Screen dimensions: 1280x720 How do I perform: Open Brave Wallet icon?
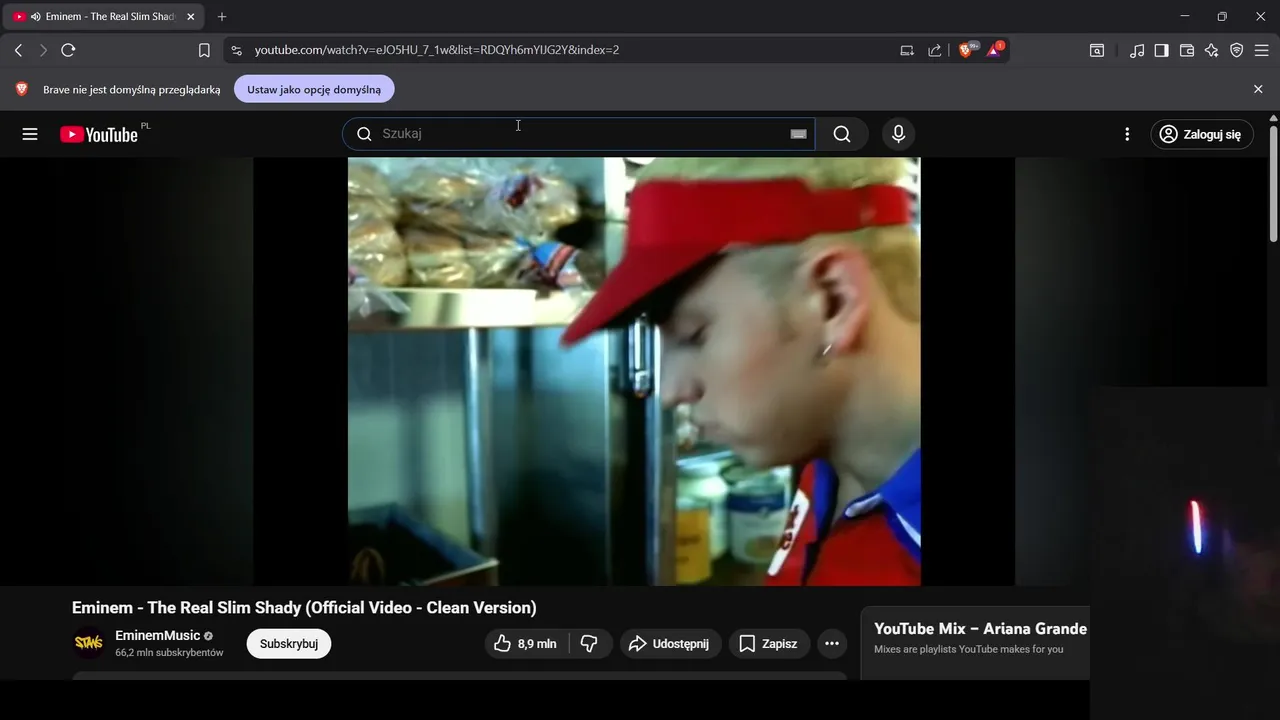(x=1187, y=50)
